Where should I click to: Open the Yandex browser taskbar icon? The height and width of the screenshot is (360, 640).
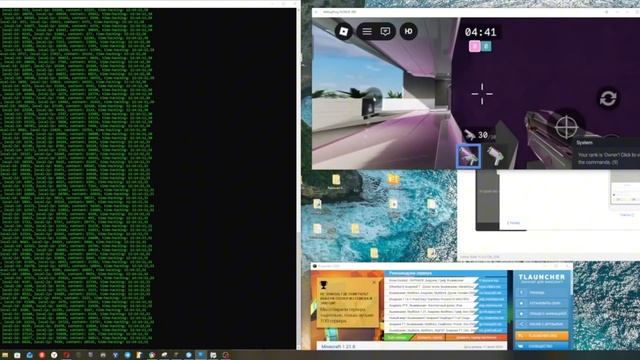tap(54, 356)
